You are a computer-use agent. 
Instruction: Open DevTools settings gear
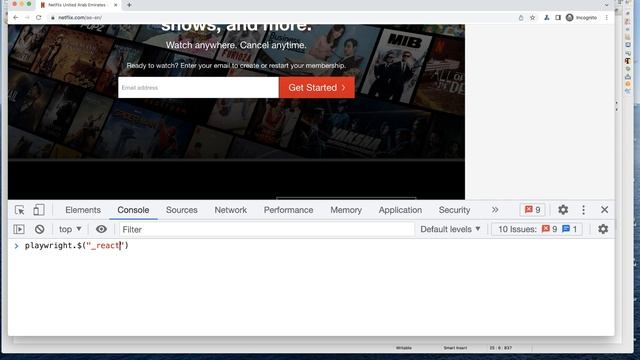[563, 210]
